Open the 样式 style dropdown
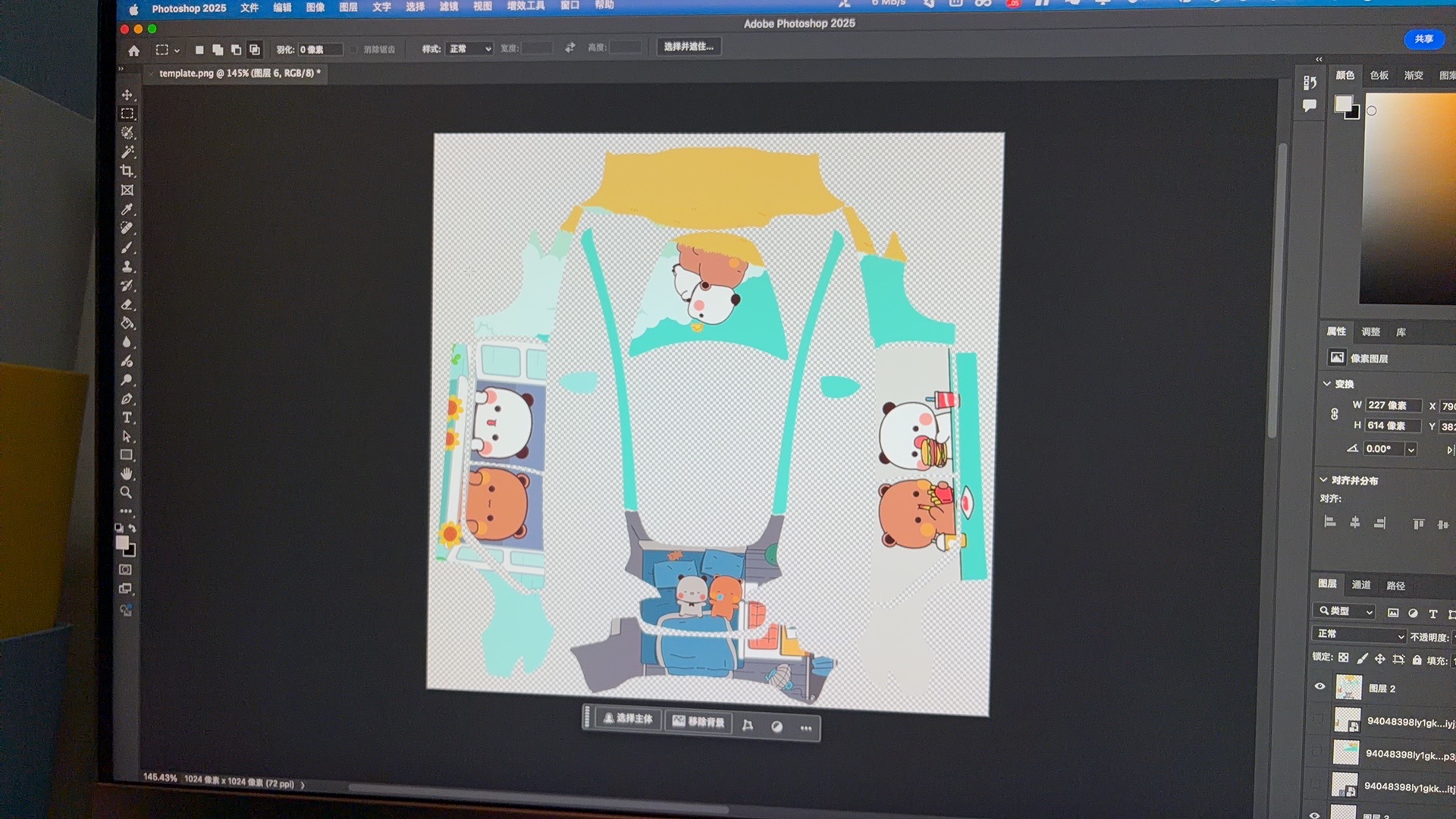This screenshot has width=1456, height=819. tap(469, 49)
